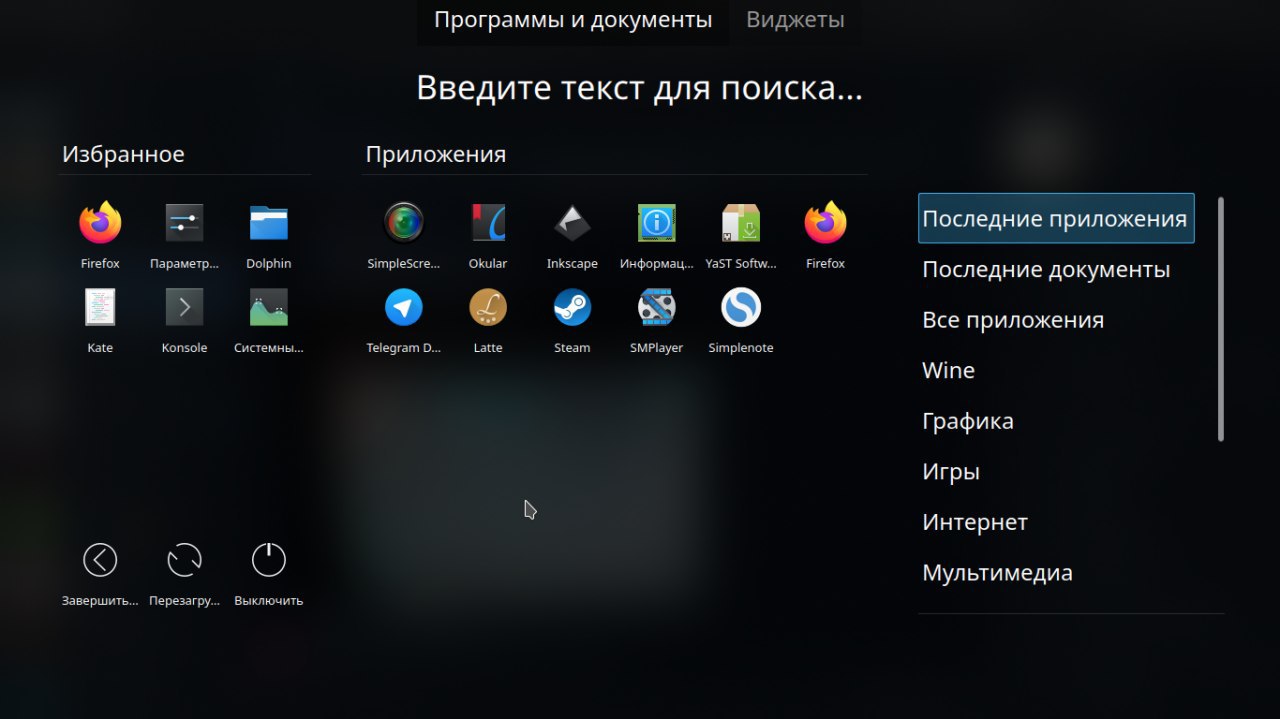The width and height of the screenshot is (1280, 719).
Task: Open SMPlayer media player
Action: [x=656, y=307]
